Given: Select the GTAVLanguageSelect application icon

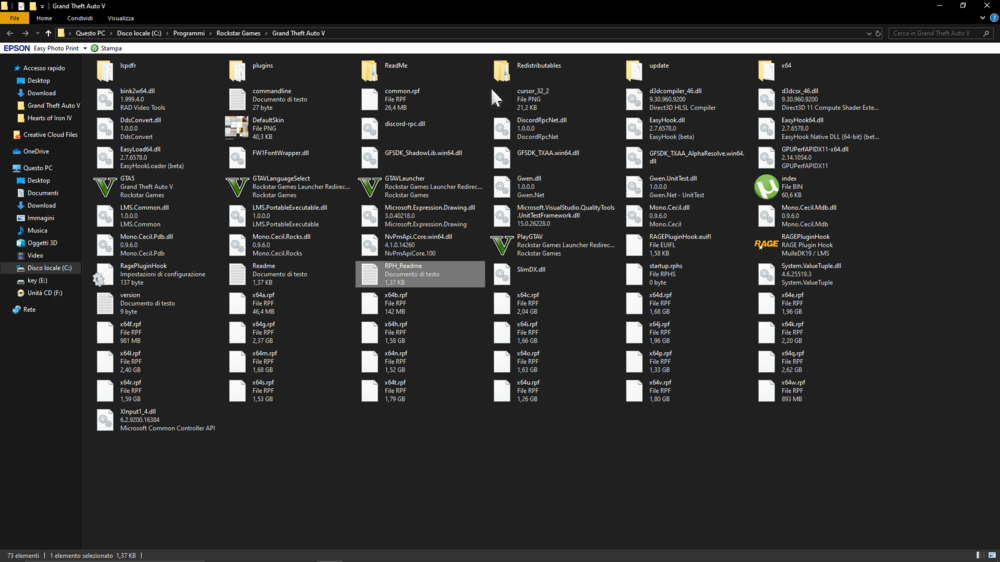Looking at the screenshot, I should (x=237, y=187).
